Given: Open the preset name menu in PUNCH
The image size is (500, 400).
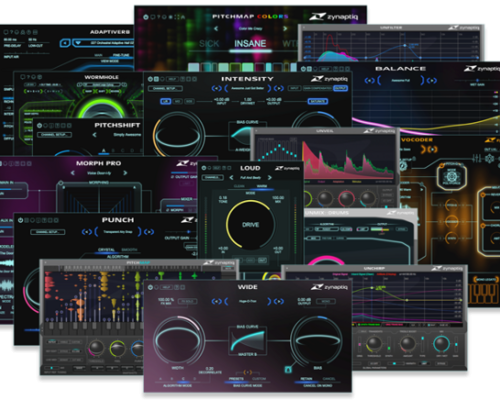Looking at the screenshot, I should coord(118,232).
